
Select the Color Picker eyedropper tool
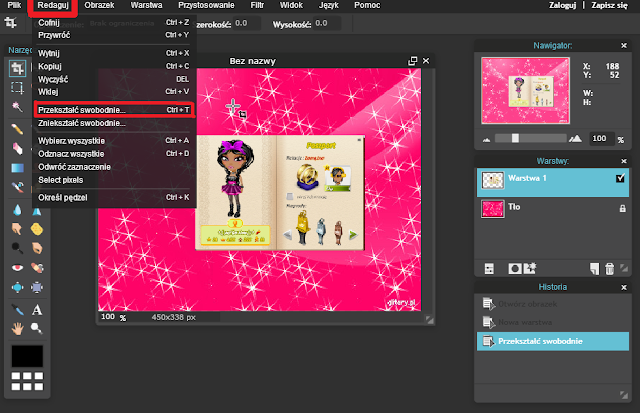[x=17, y=310]
